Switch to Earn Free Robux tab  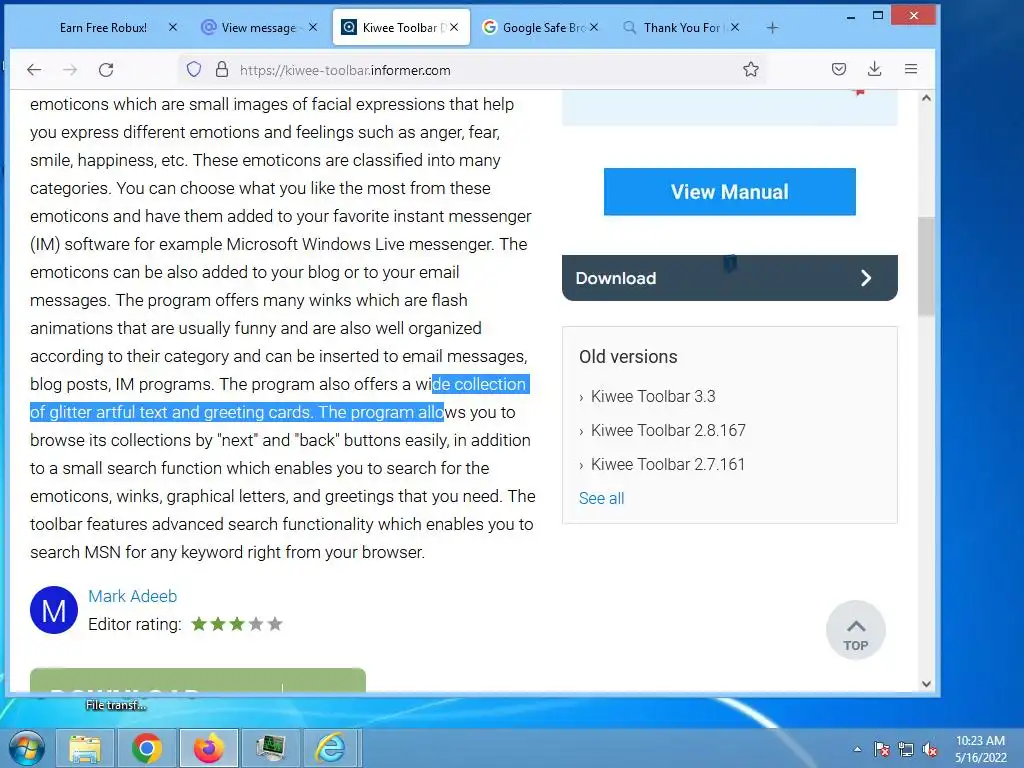[x=104, y=27]
